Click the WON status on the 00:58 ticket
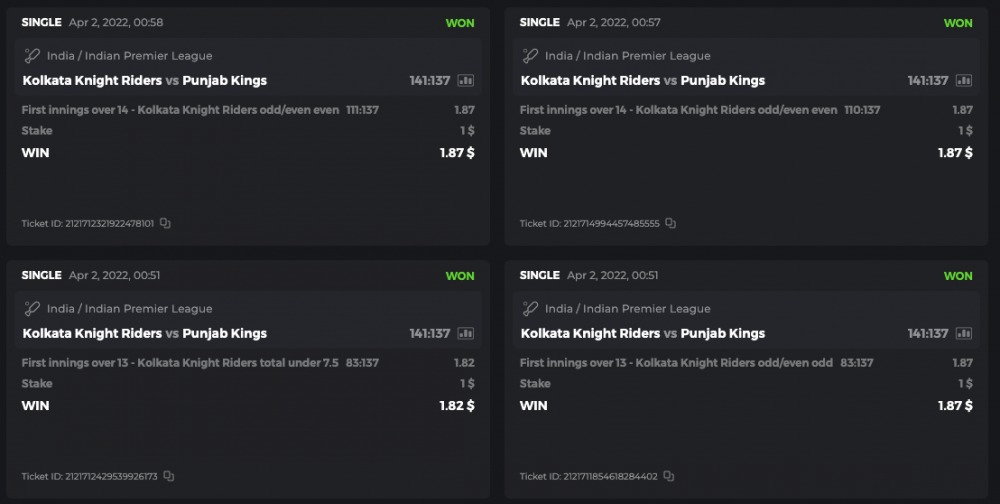The width and height of the screenshot is (1000, 504). click(x=460, y=23)
